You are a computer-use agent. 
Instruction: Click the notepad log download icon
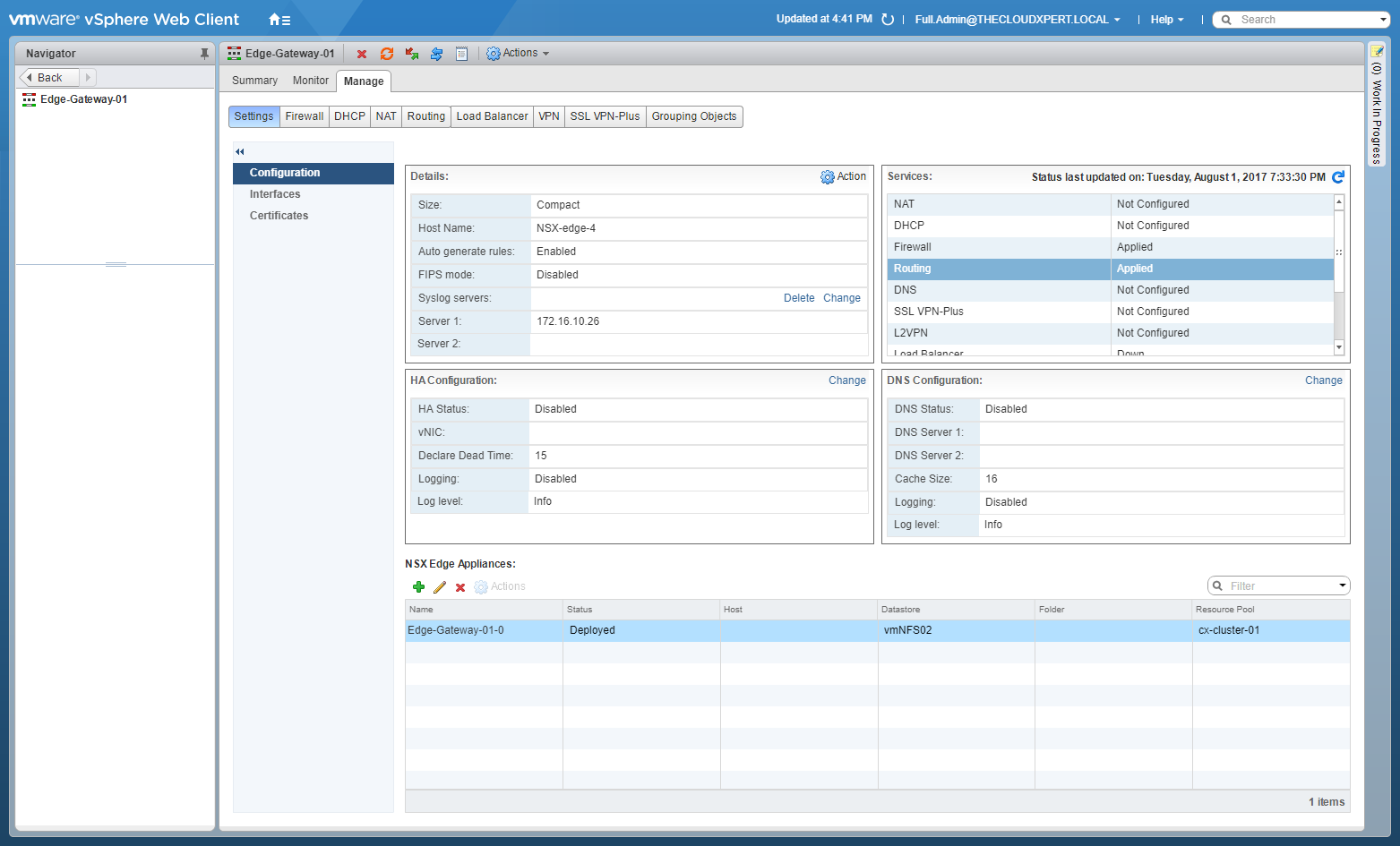pos(461,54)
